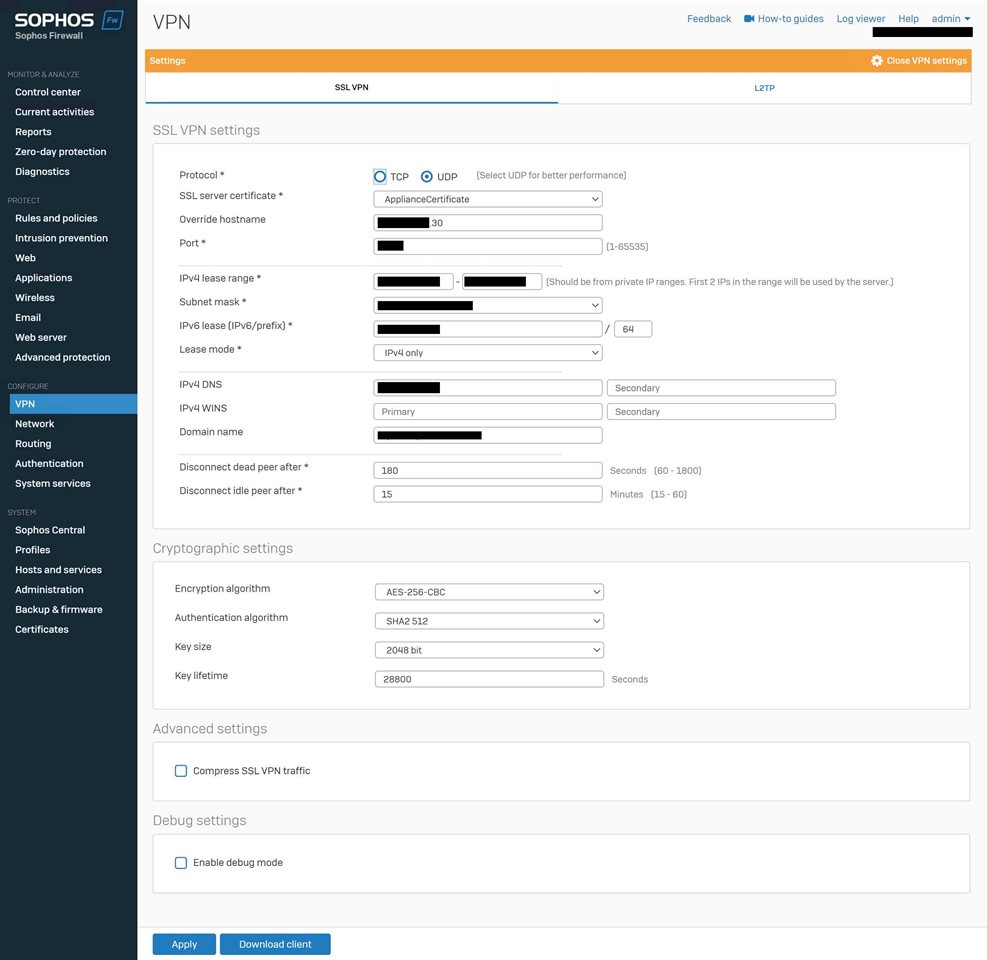Viewport: 987px width, 960px height.
Task: Click the Download client button
Action: click(275, 944)
